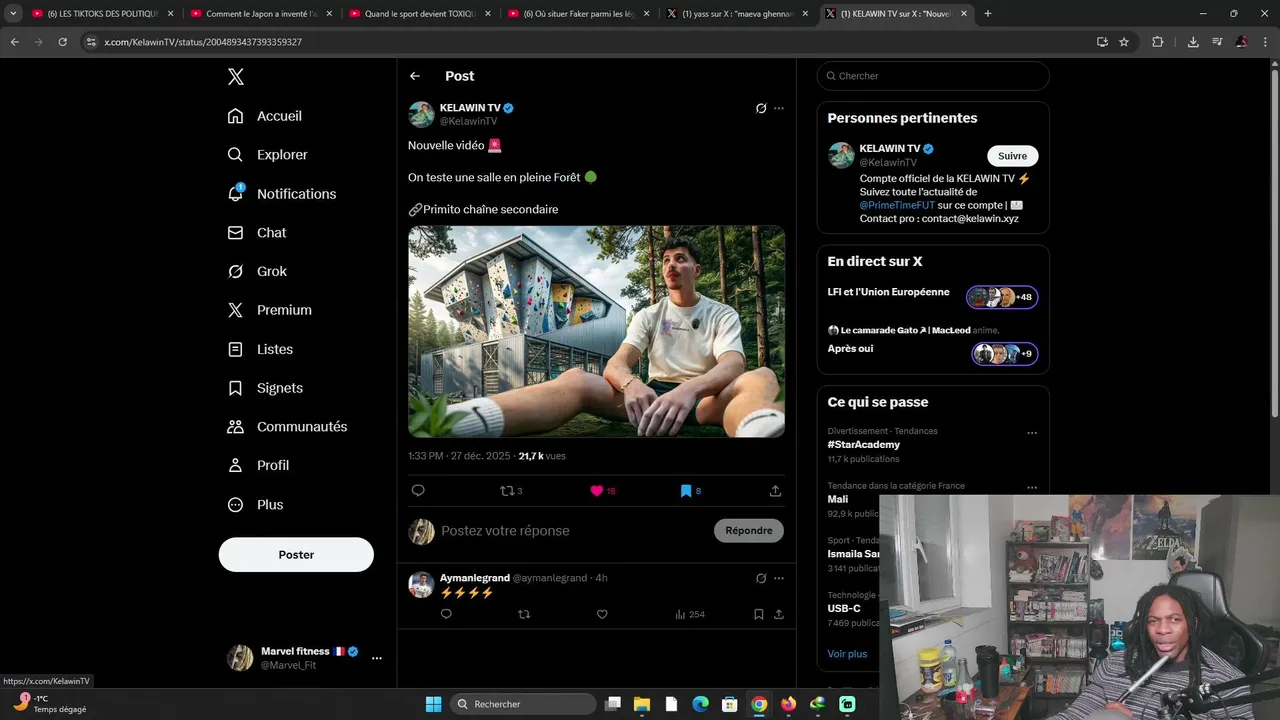Open Notifications in the sidebar
This screenshot has width=1280, height=720.
281,194
